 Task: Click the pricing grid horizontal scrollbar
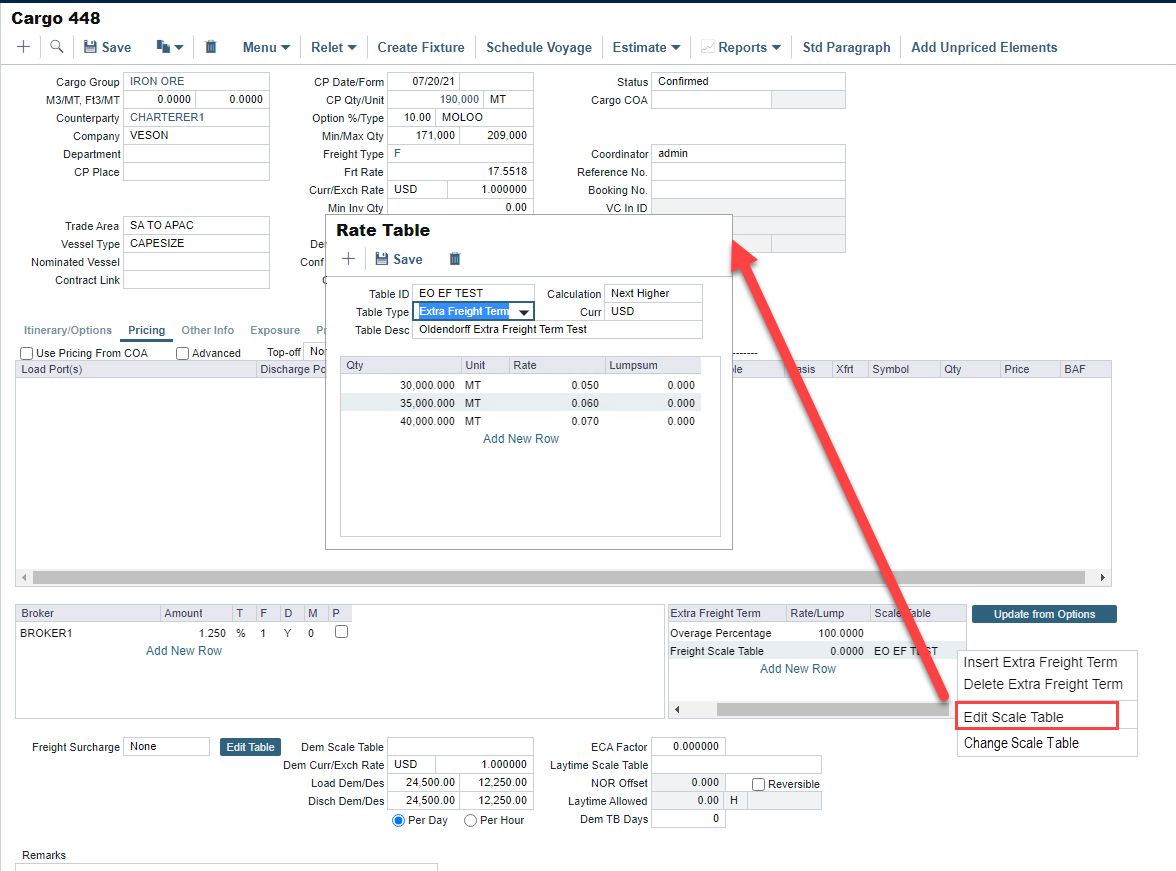point(558,578)
